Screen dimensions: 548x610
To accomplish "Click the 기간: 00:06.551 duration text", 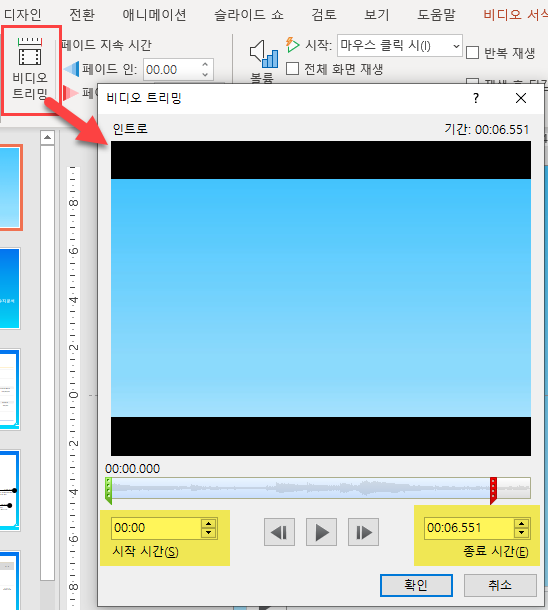I will [x=487, y=129].
